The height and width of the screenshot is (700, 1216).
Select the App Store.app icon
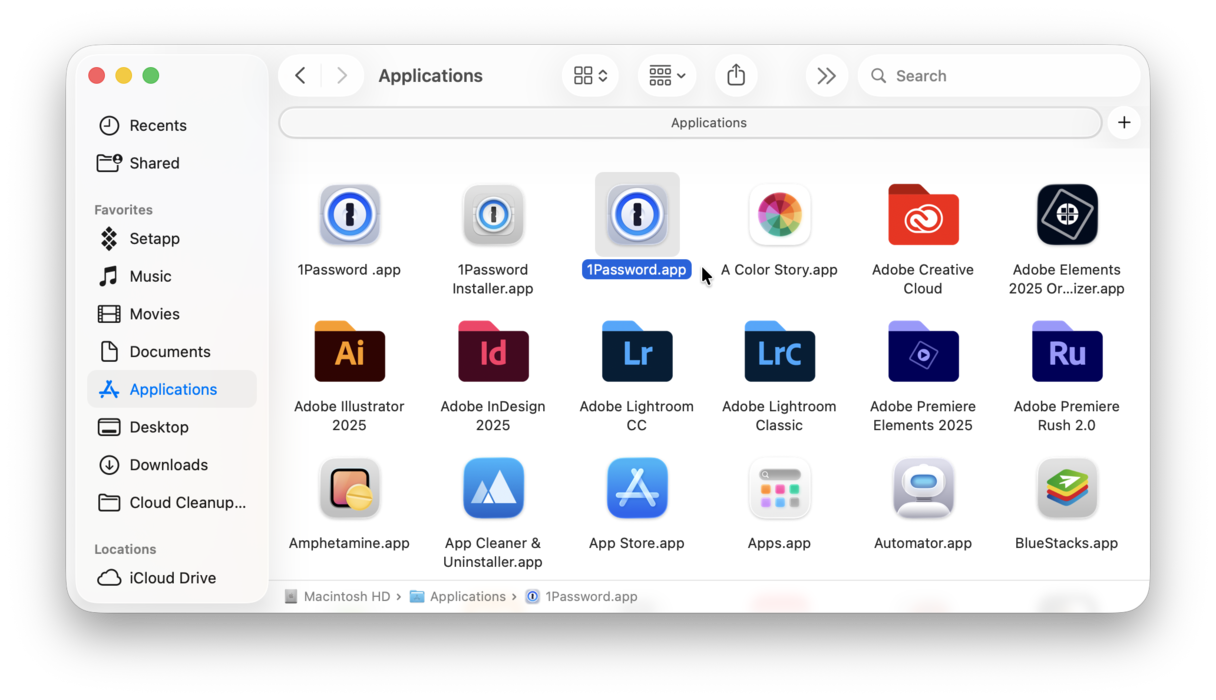point(637,488)
